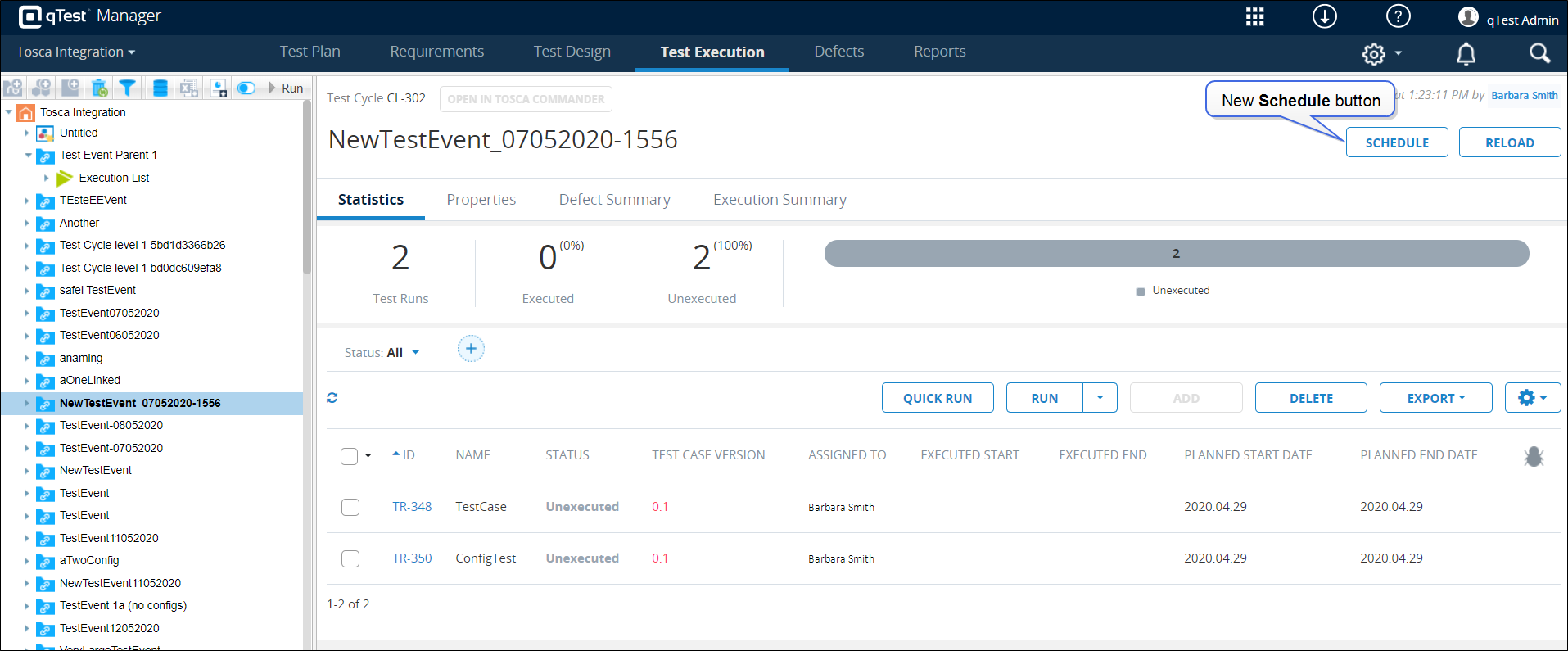Click the filter funnel icon
1568x651 pixels.
tap(128, 88)
